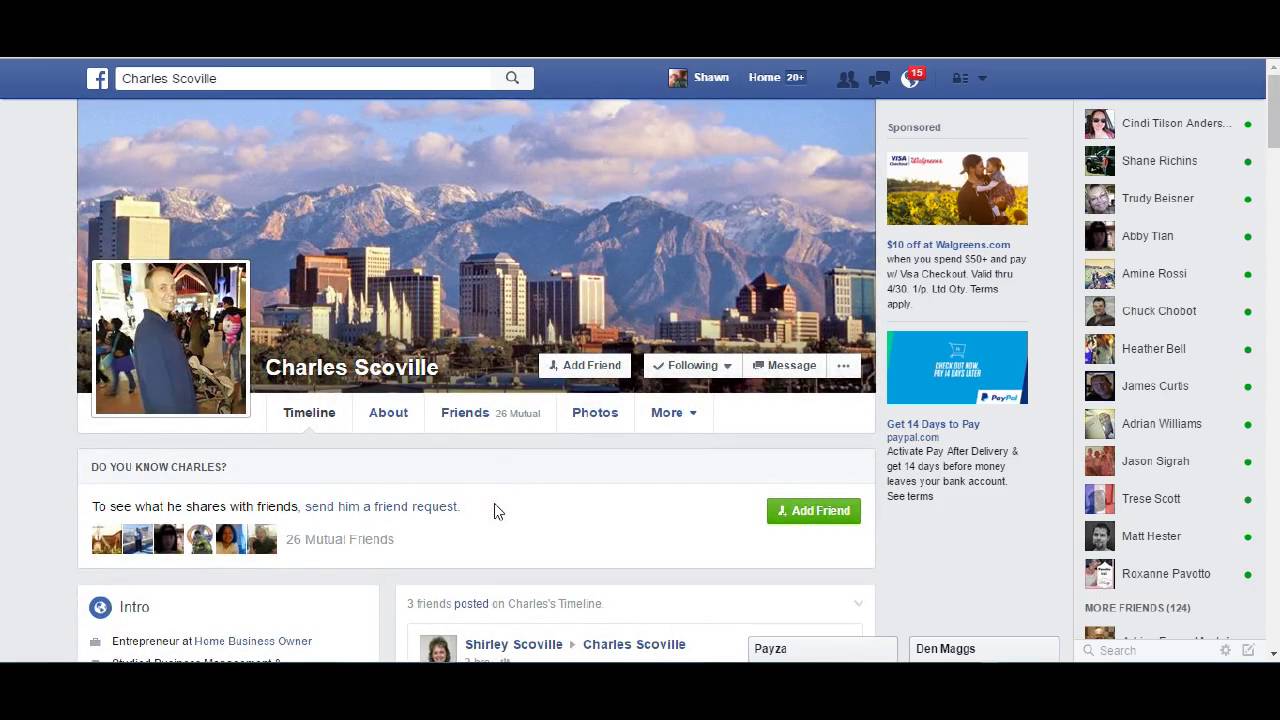The height and width of the screenshot is (720, 1280).
Task: Open the Friends tab
Action: click(490, 412)
